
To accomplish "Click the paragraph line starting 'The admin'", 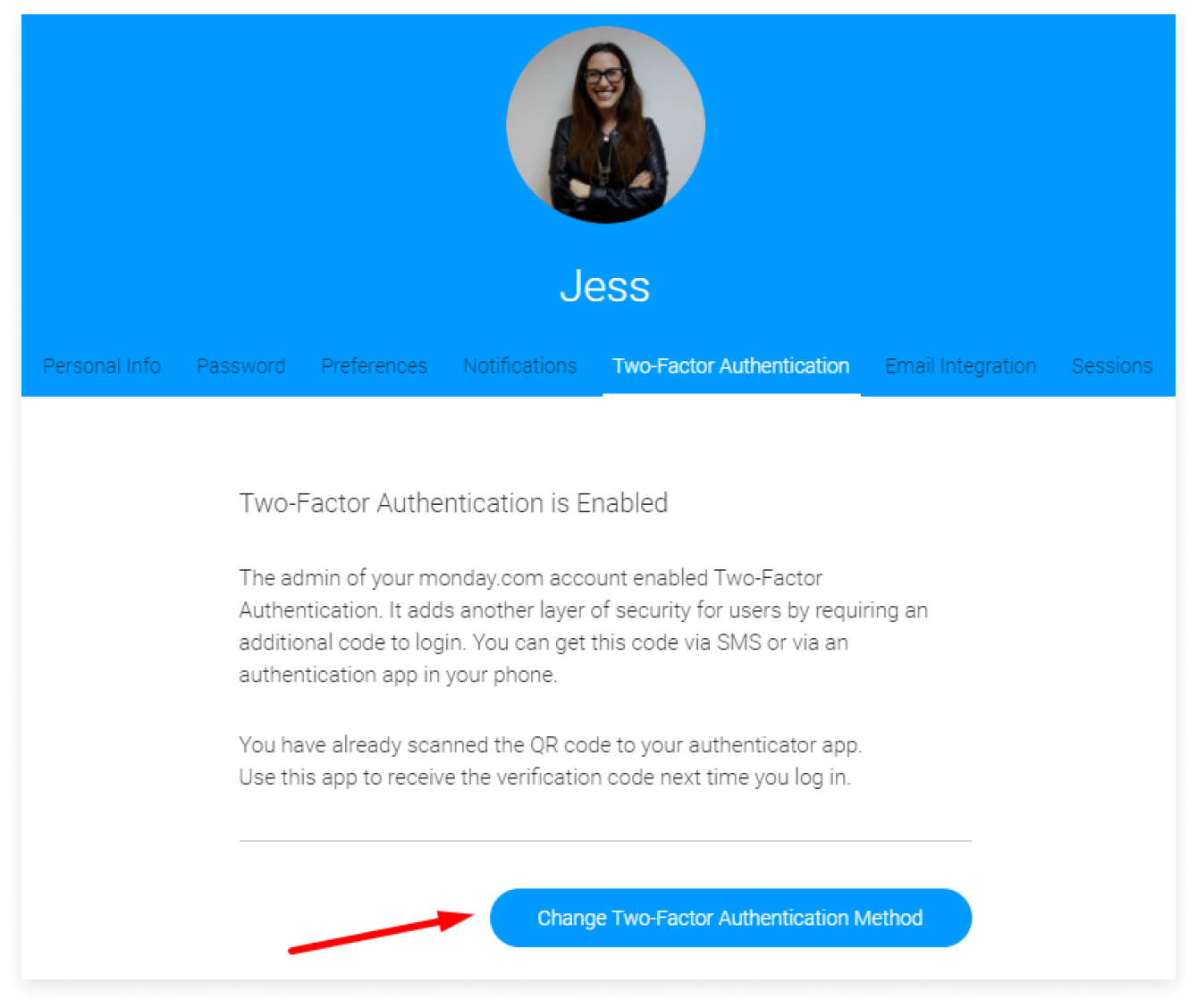I will [x=530, y=578].
